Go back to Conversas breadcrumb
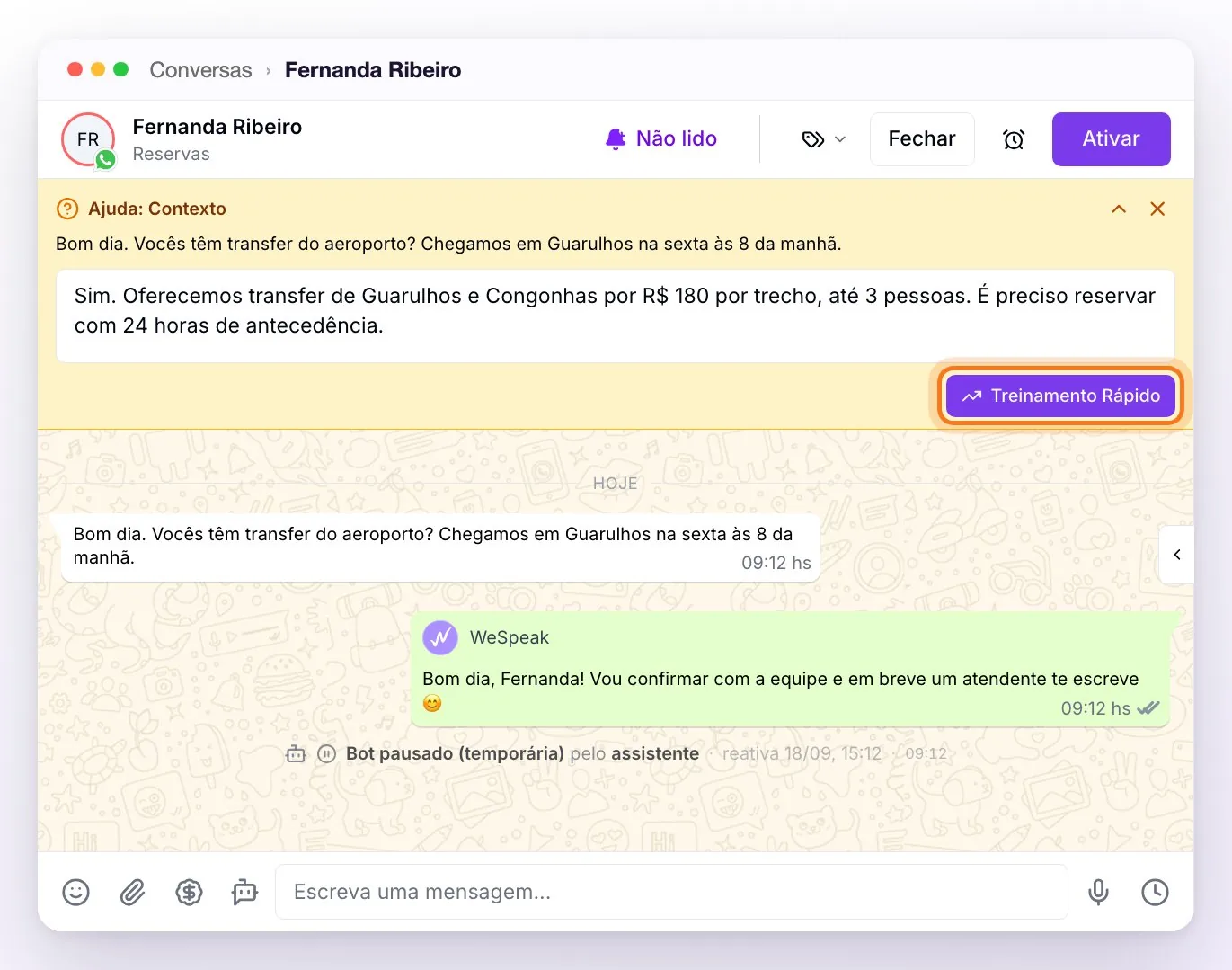The image size is (1232, 970). coord(200,70)
